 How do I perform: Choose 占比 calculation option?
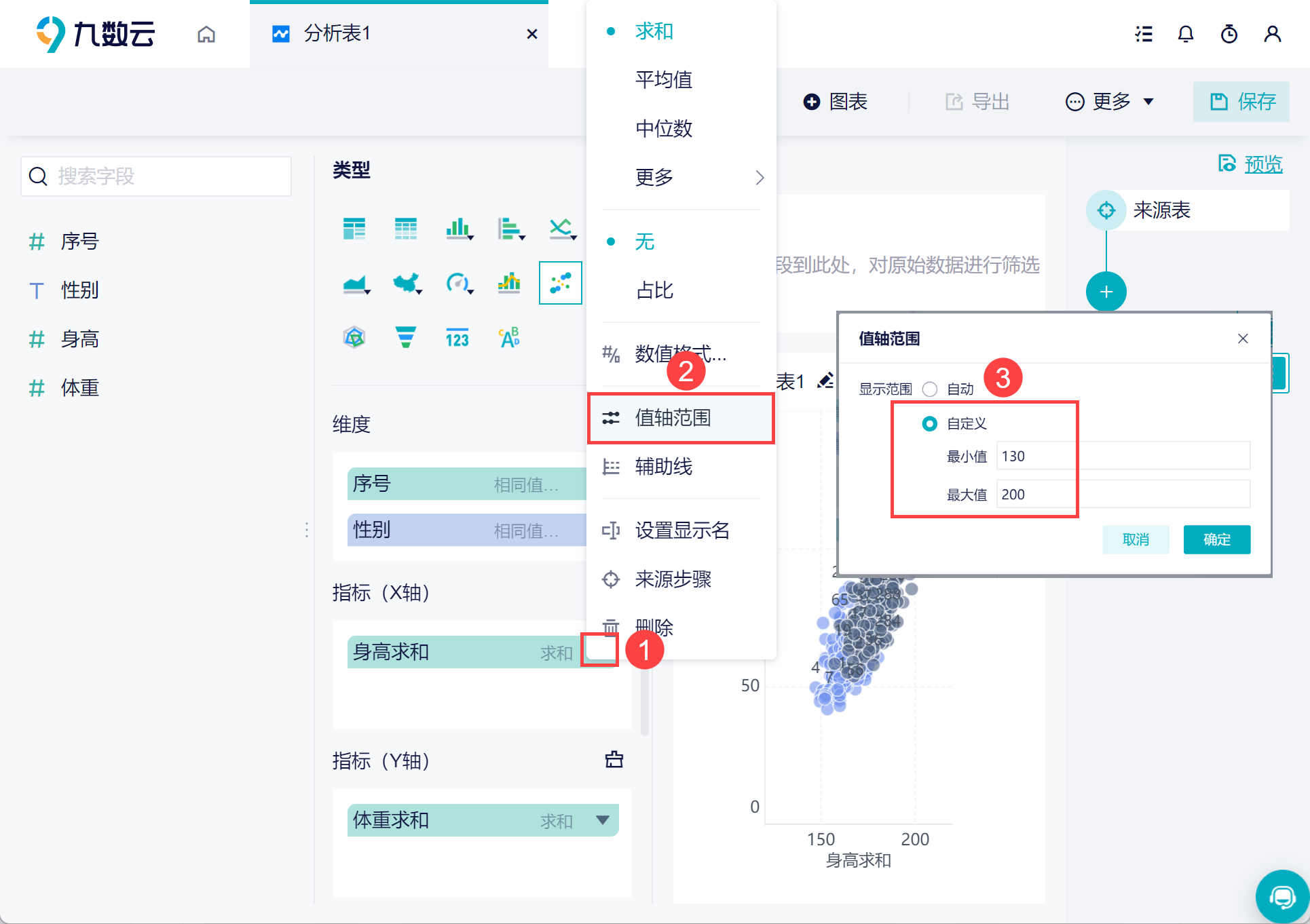pos(654,290)
